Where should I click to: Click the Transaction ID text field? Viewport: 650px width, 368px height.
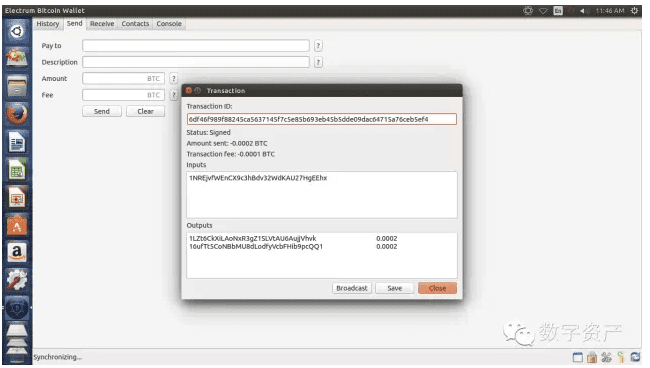(322, 119)
